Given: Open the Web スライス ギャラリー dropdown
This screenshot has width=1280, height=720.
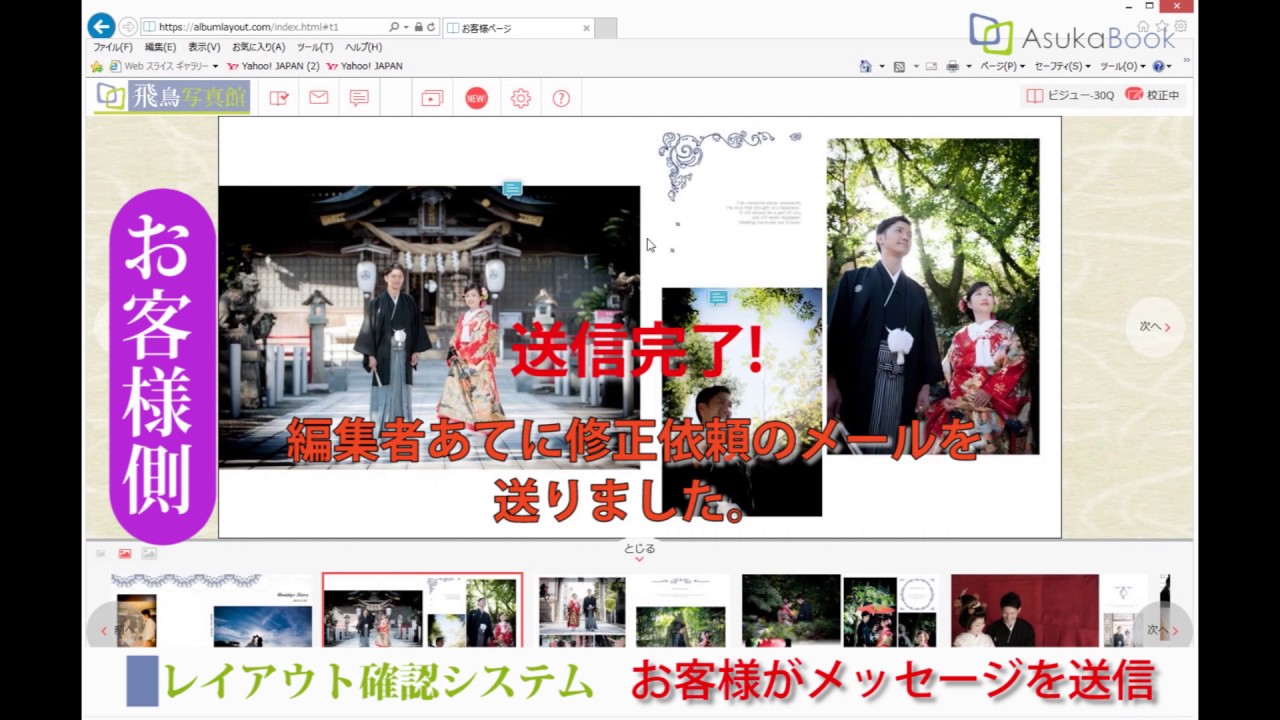Looking at the screenshot, I should point(164,66).
